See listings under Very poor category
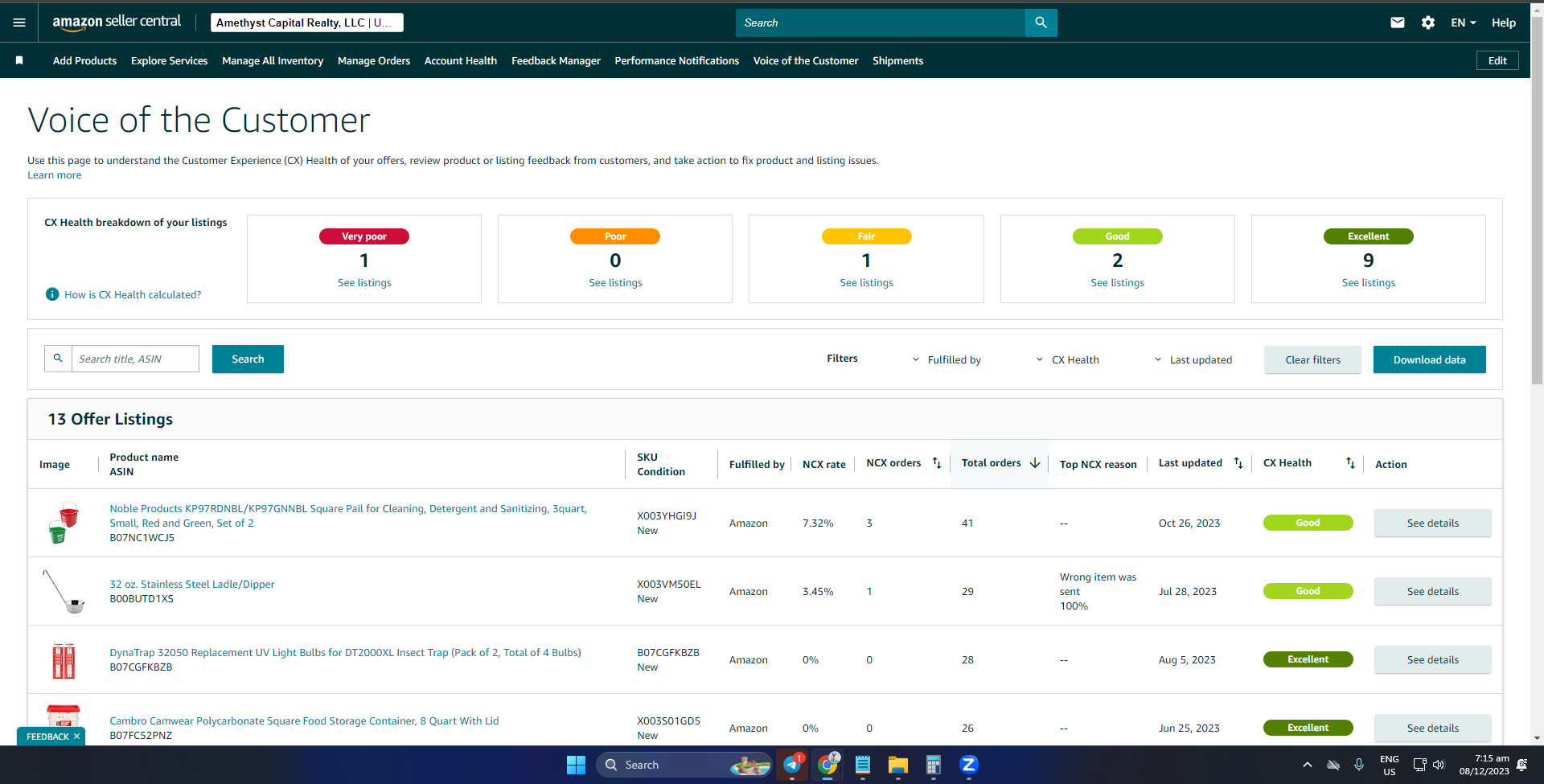 tap(364, 283)
